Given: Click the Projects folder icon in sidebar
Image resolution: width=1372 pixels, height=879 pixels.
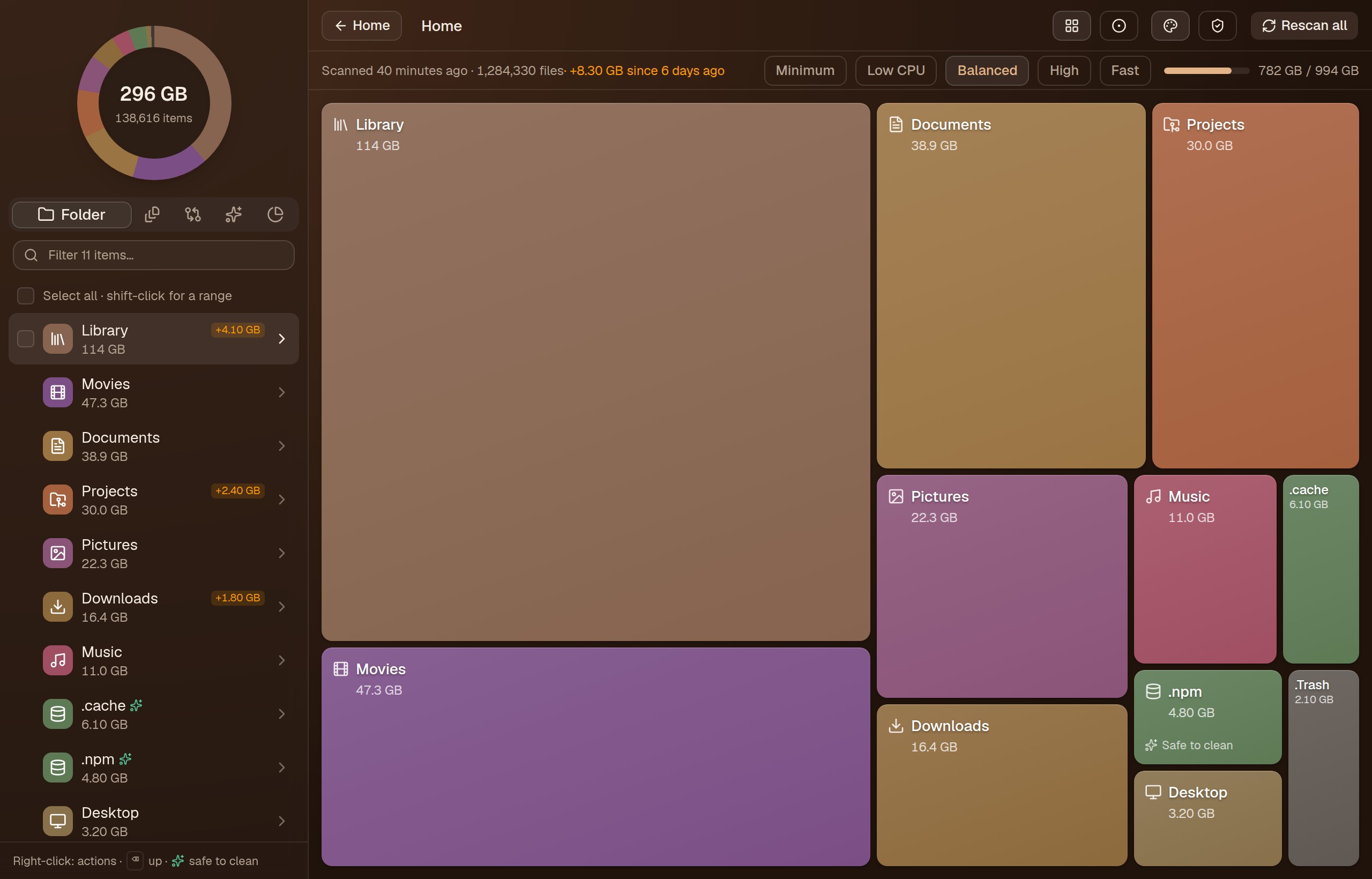Looking at the screenshot, I should (x=58, y=500).
